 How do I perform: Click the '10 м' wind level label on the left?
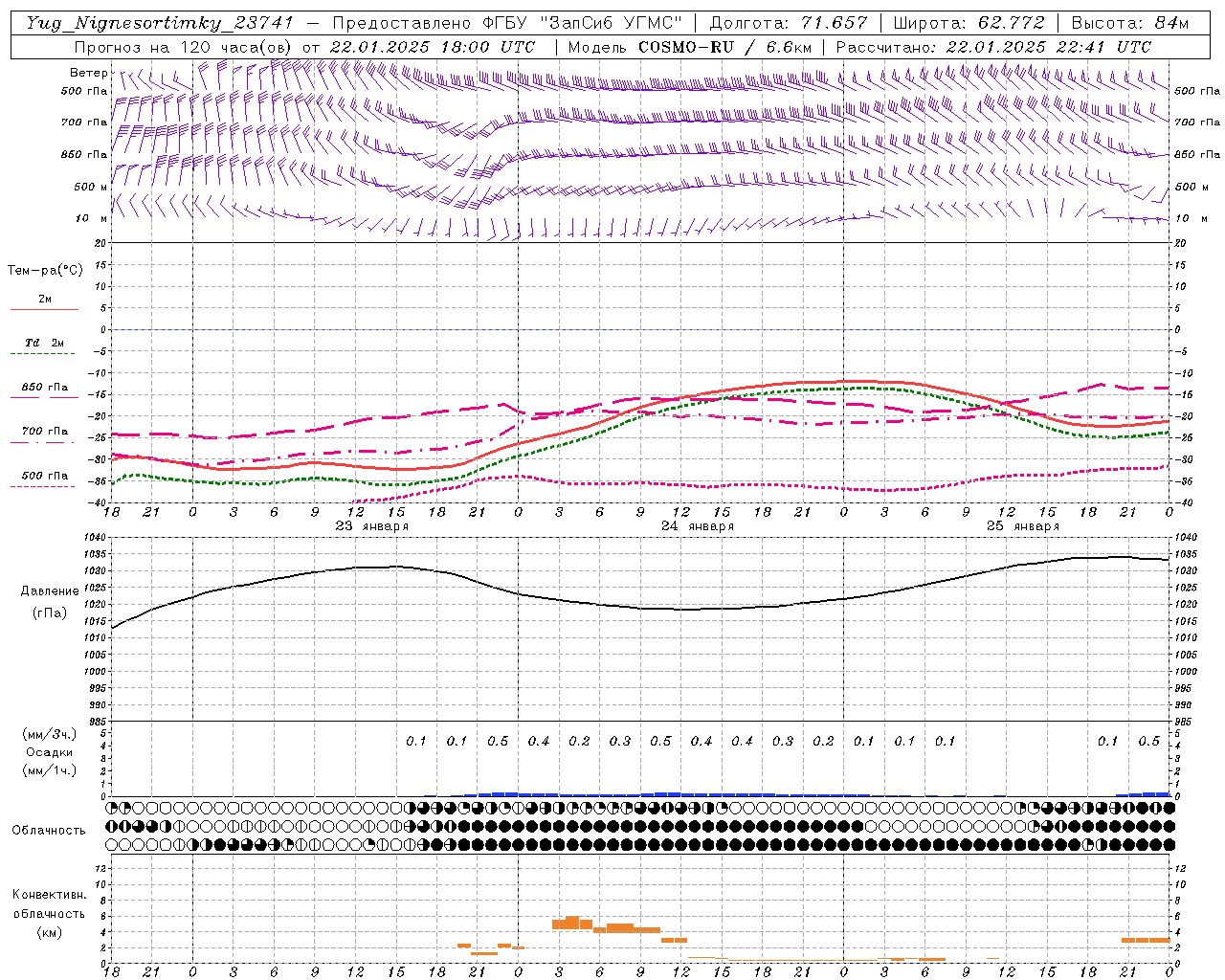(x=92, y=218)
